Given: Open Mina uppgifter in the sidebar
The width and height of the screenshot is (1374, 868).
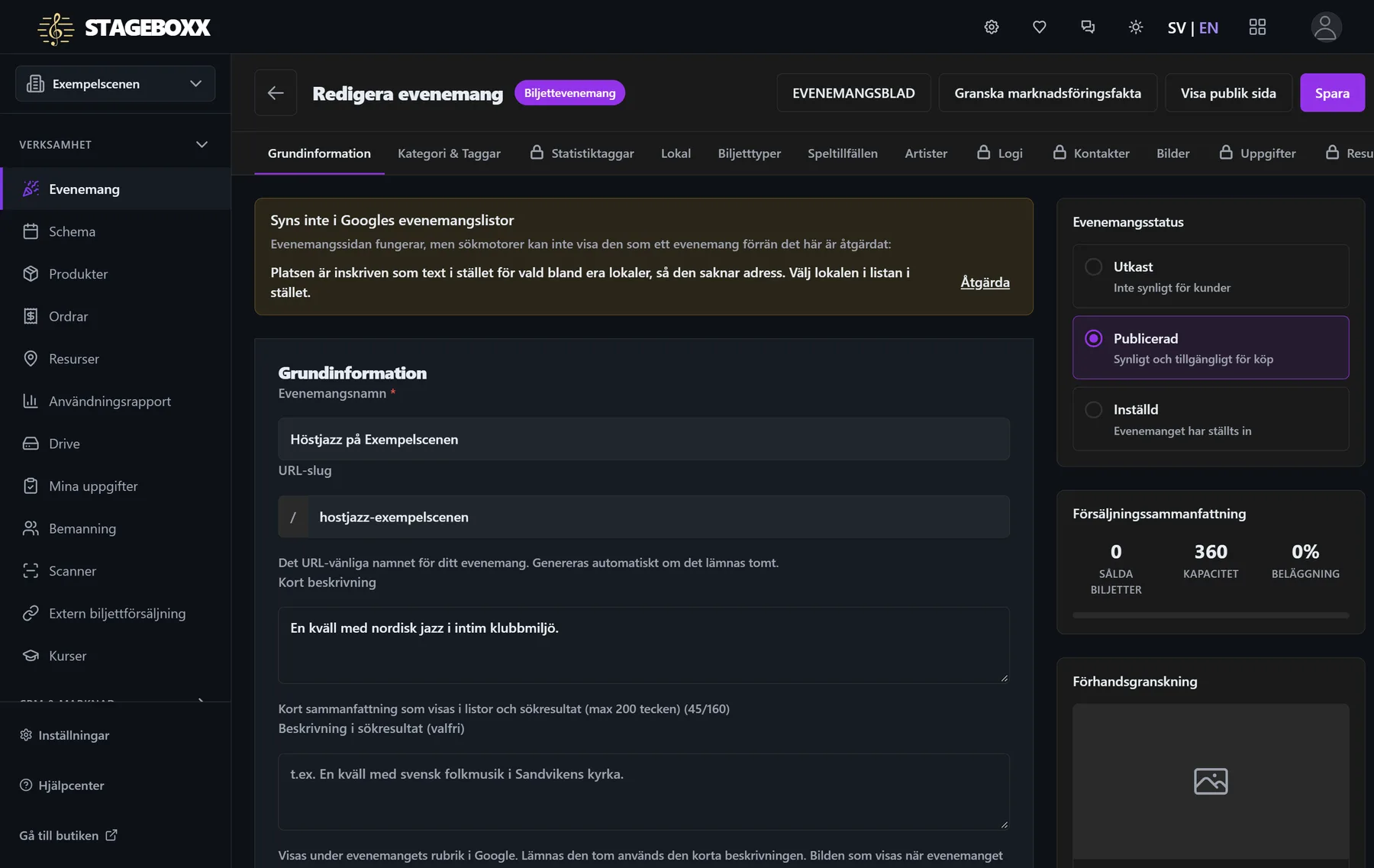Looking at the screenshot, I should click(x=115, y=486).
